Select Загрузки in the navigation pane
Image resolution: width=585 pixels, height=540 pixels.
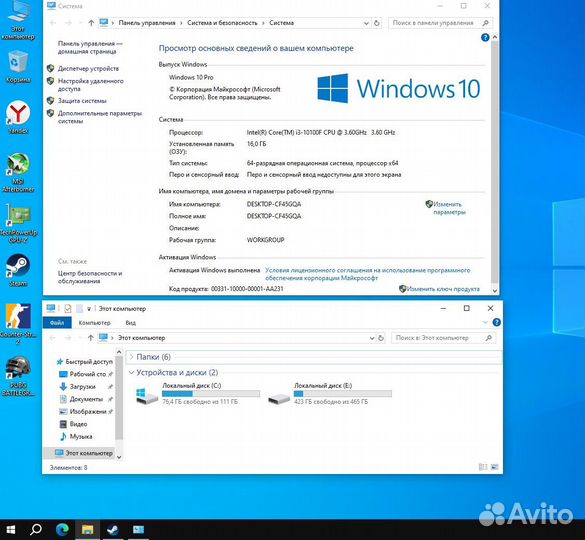[82, 387]
